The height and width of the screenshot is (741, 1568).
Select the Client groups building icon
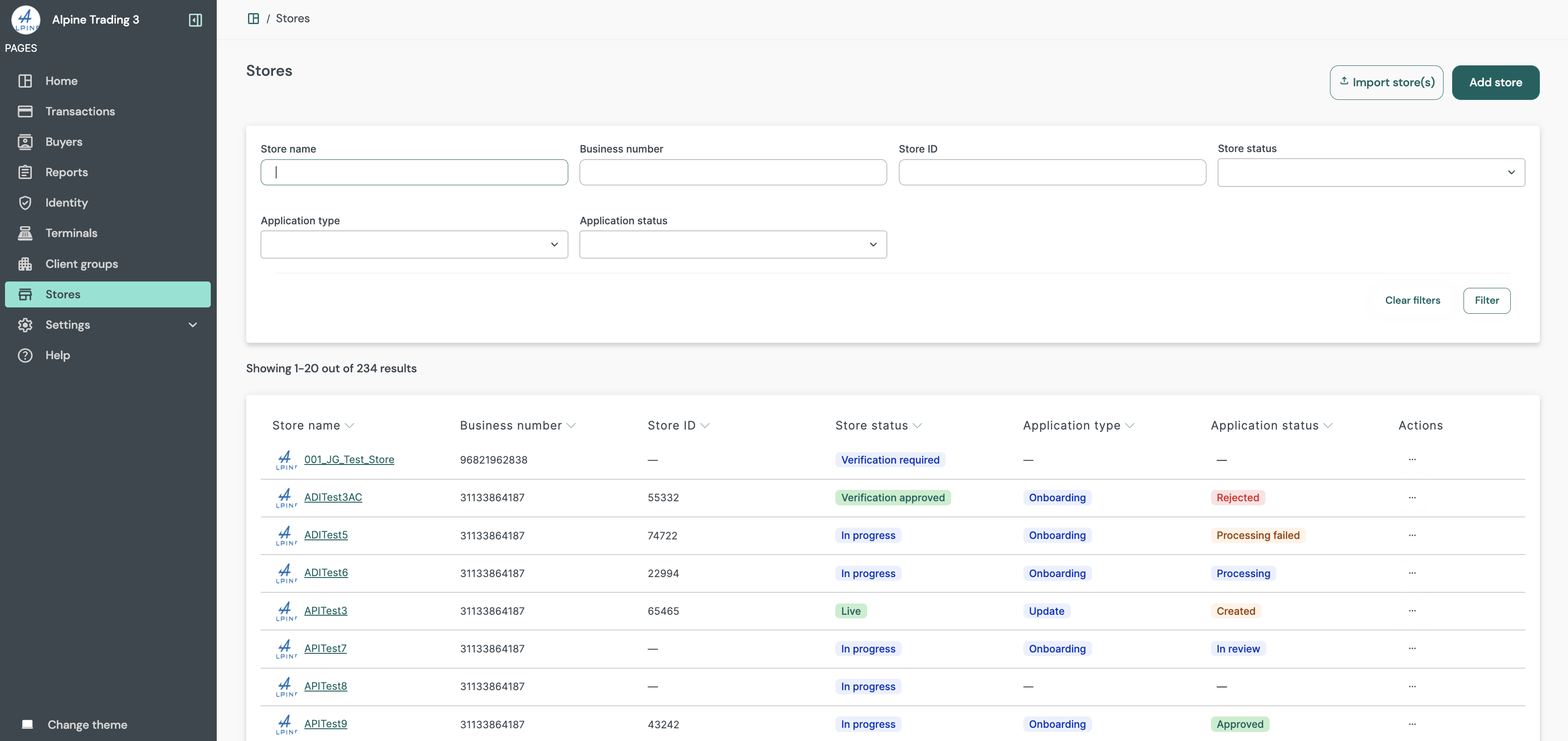click(x=25, y=263)
